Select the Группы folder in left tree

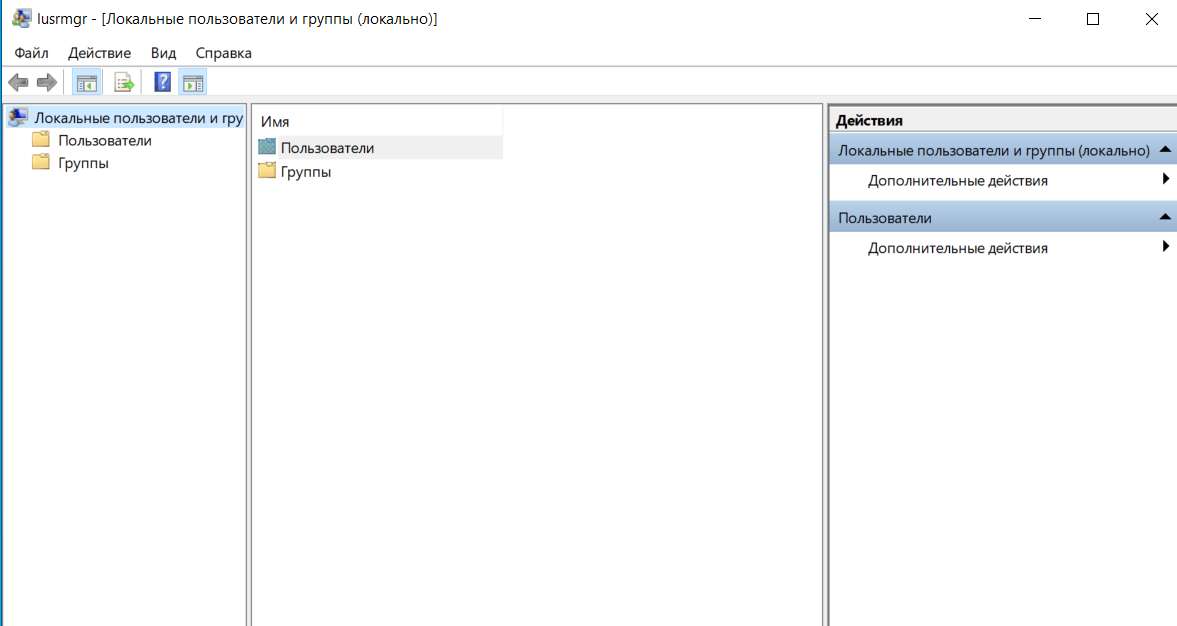click(83, 163)
